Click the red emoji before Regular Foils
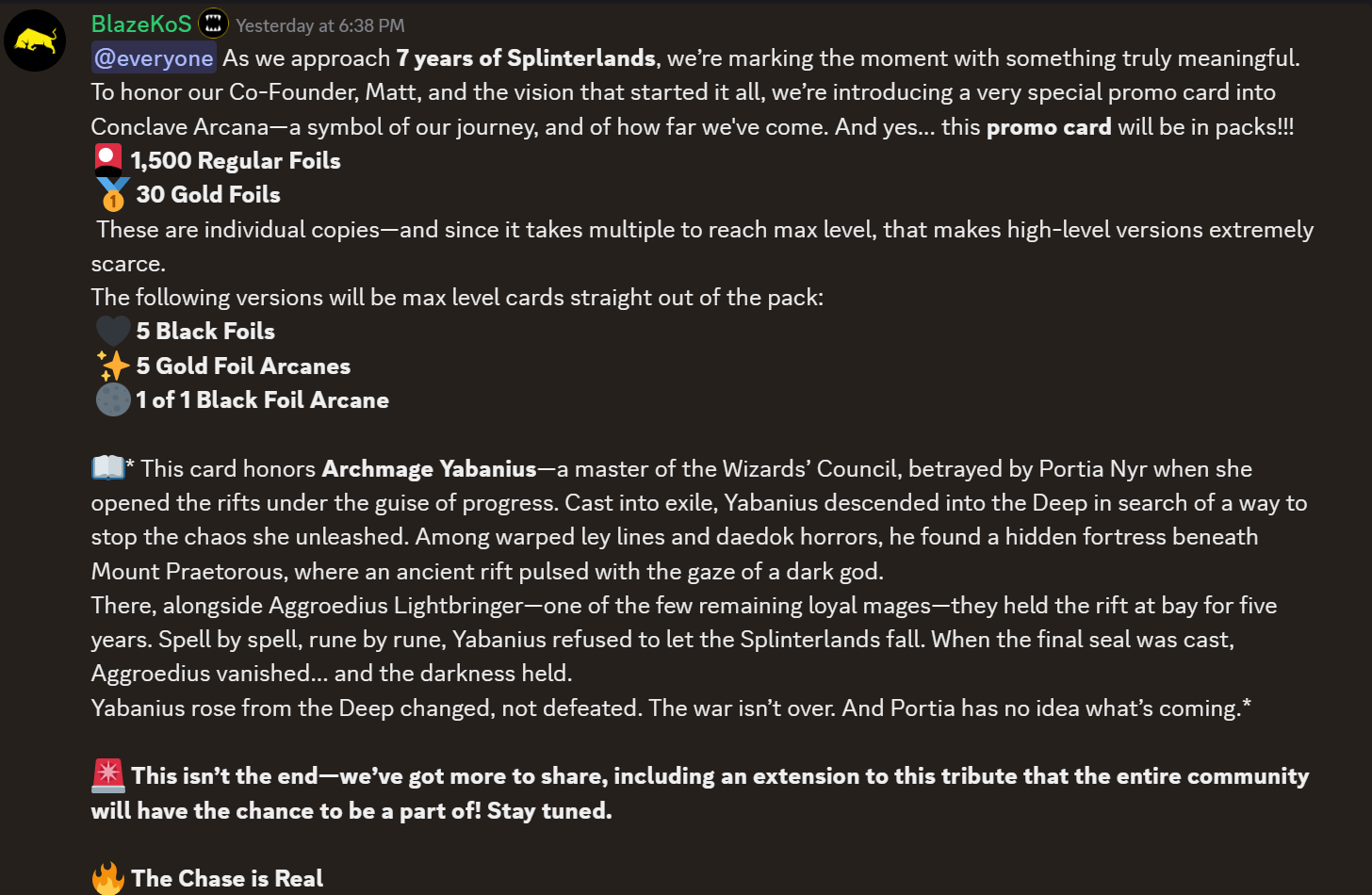The height and width of the screenshot is (895, 1372). (x=109, y=160)
